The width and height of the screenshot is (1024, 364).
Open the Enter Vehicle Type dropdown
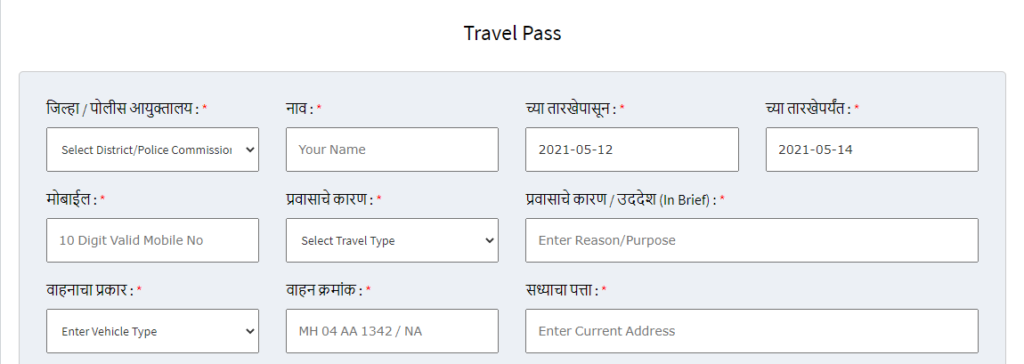(153, 331)
